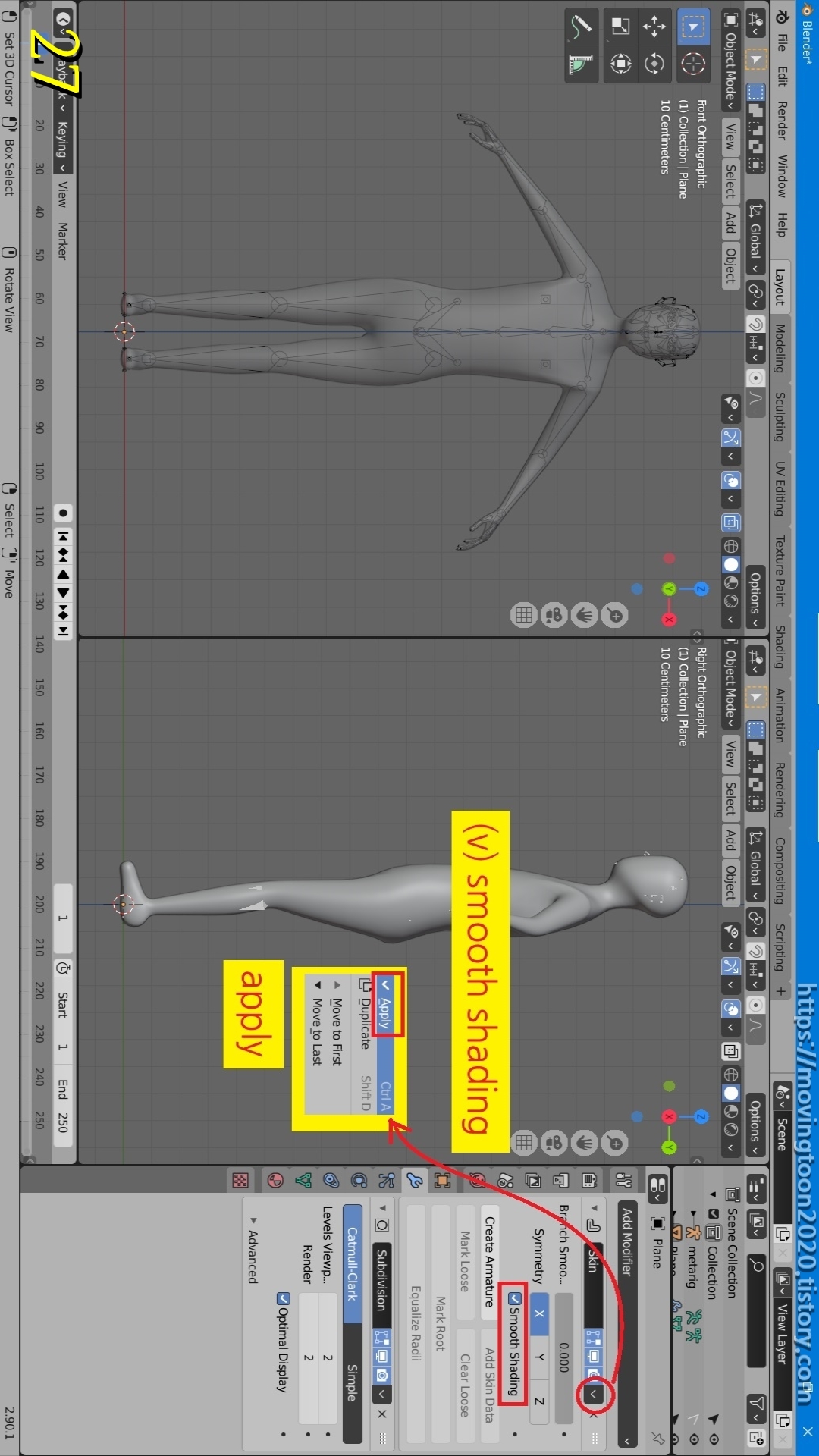The width and height of the screenshot is (819, 1456).
Task: Select the 3D Cursor tool in Front viewport toolbar
Action: [x=692, y=64]
